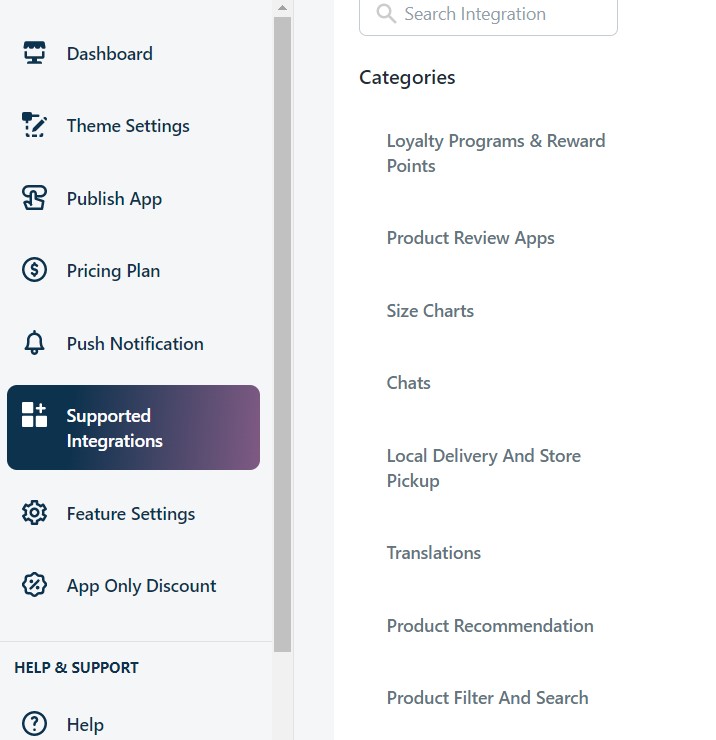
Task: Click the Feature Settings gear icon
Action: (x=34, y=513)
